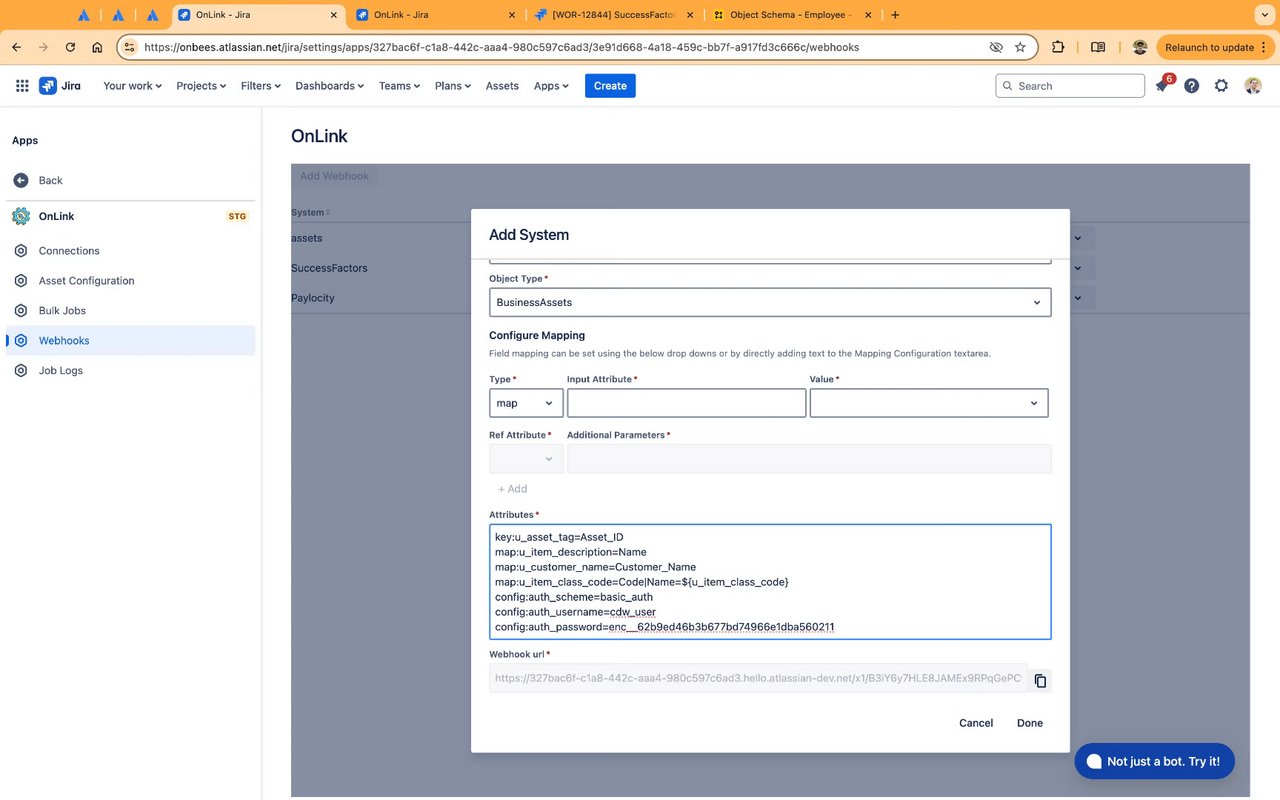Click the blue Create button

(x=610, y=86)
